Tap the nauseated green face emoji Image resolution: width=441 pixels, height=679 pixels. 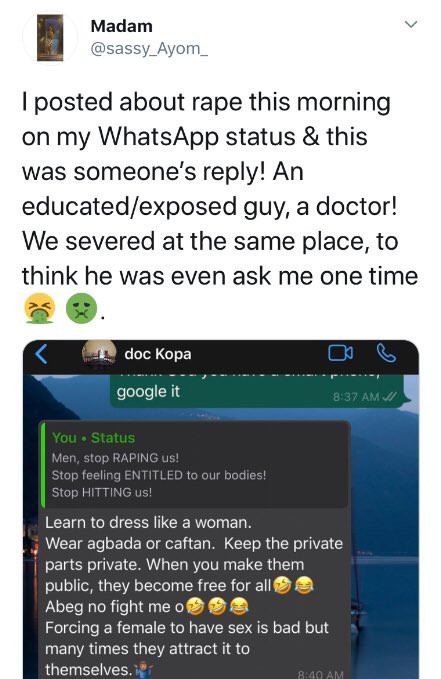81,308
